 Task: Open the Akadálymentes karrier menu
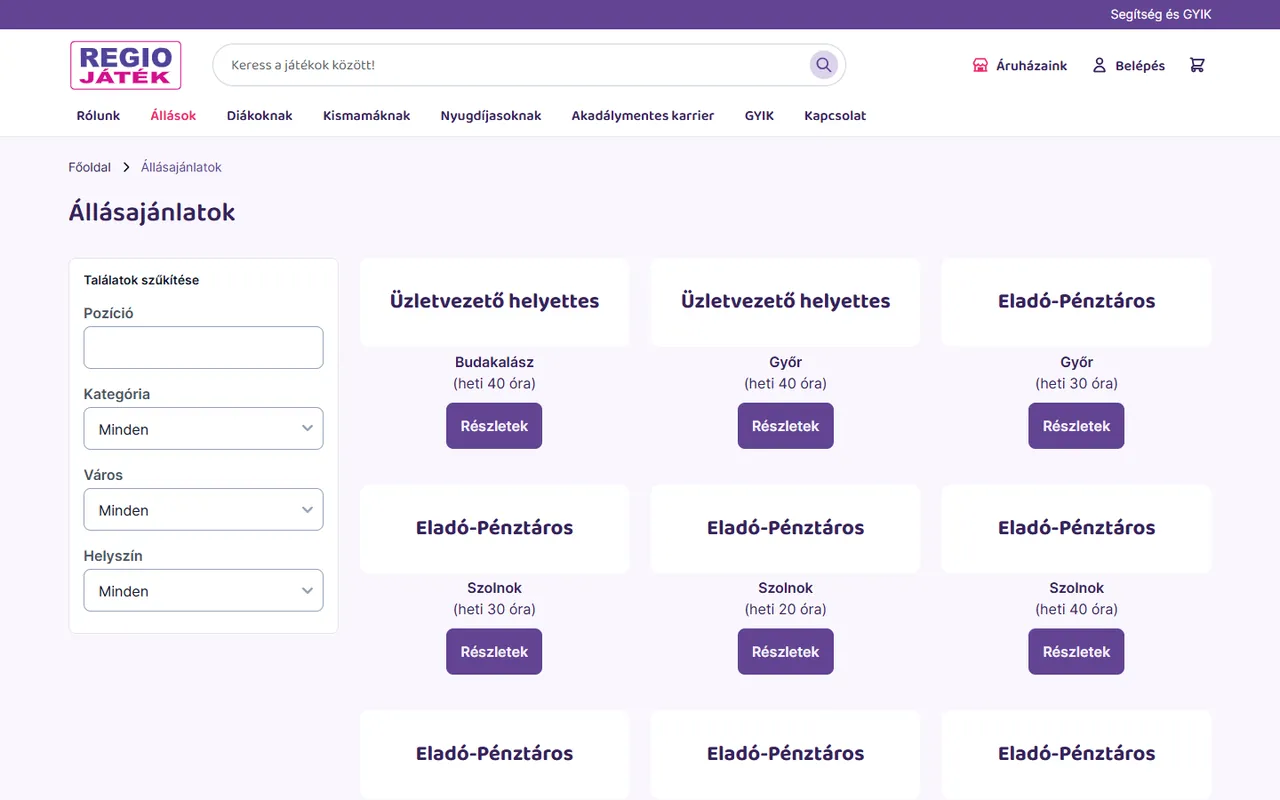[x=643, y=116]
